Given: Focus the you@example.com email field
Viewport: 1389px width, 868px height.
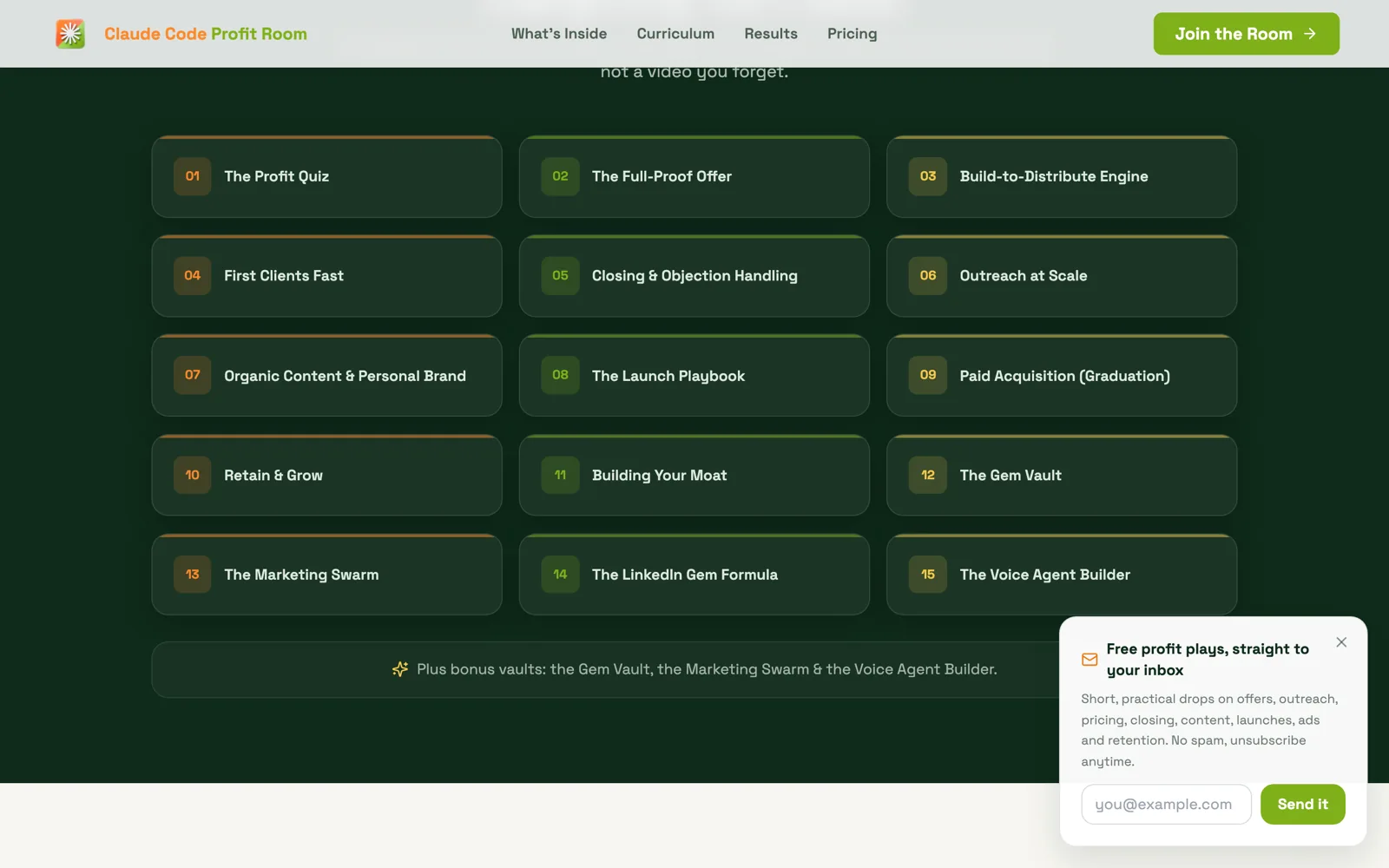Looking at the screenshot, I should 1166,805.
